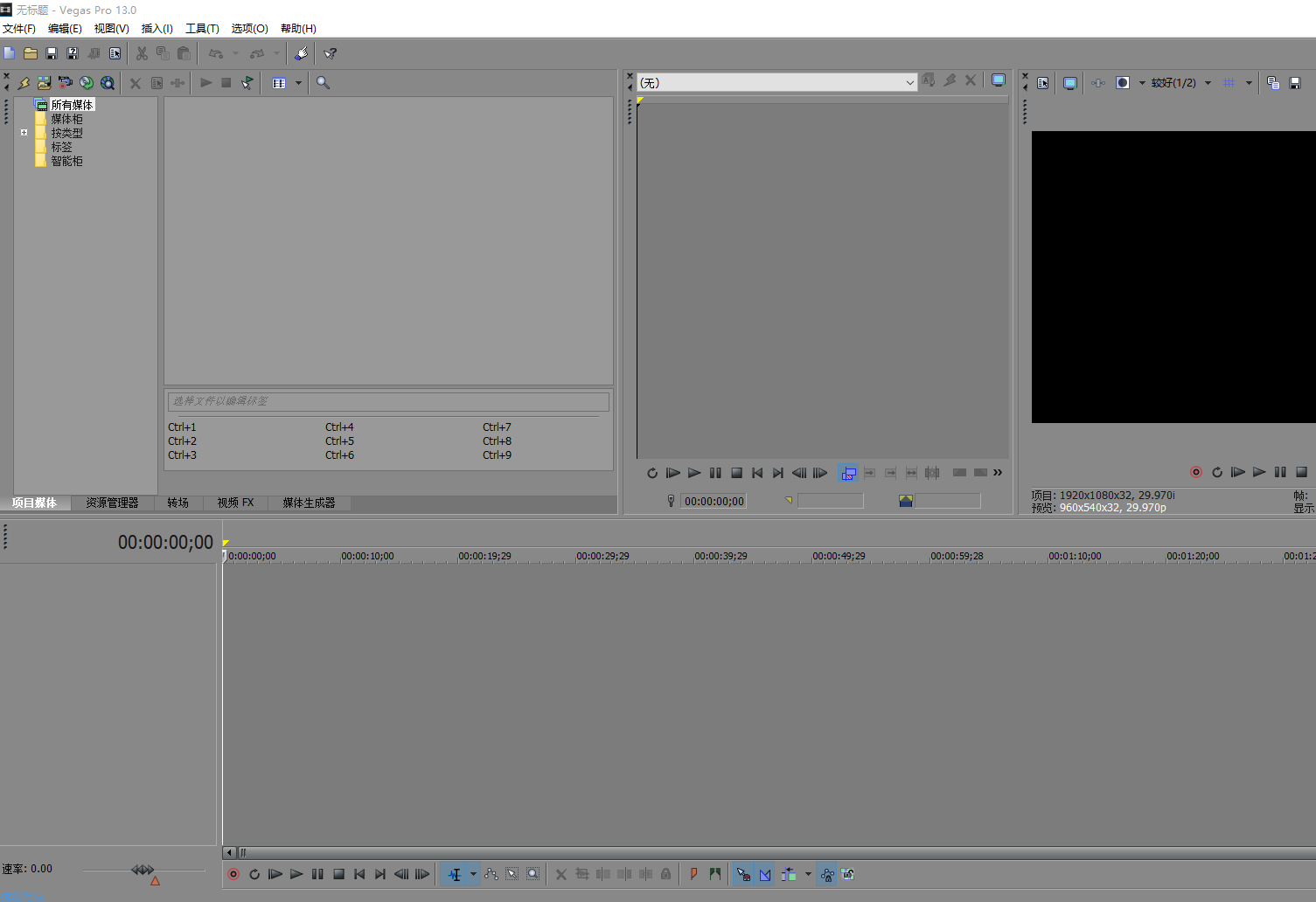Expand the 按类型 tree node
The image size is (1316, 902).
24,133
